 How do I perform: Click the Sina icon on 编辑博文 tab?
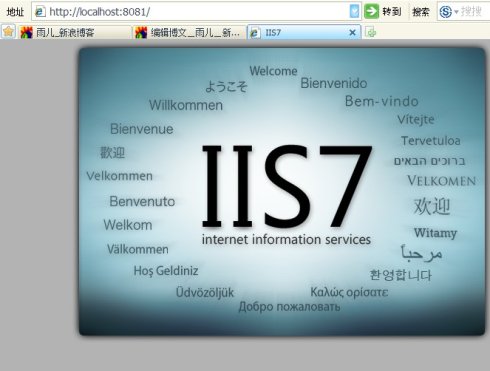(141, 32)
